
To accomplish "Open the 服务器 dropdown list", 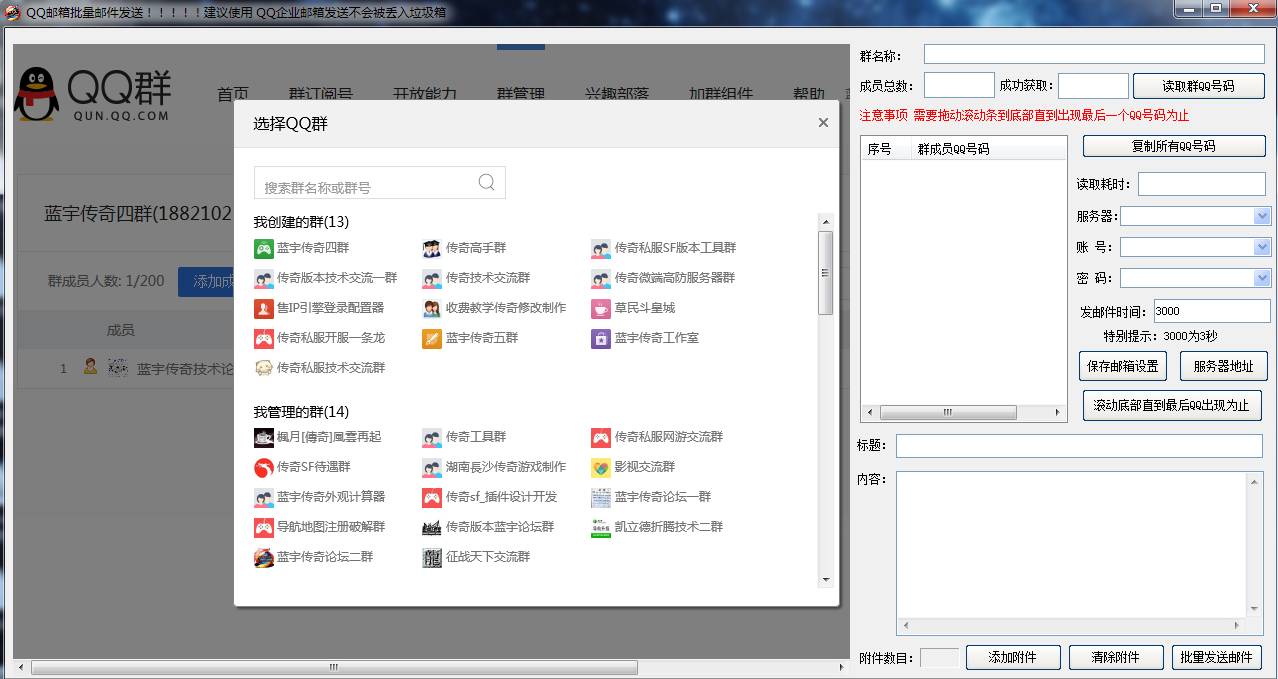I will [1262, 216].
